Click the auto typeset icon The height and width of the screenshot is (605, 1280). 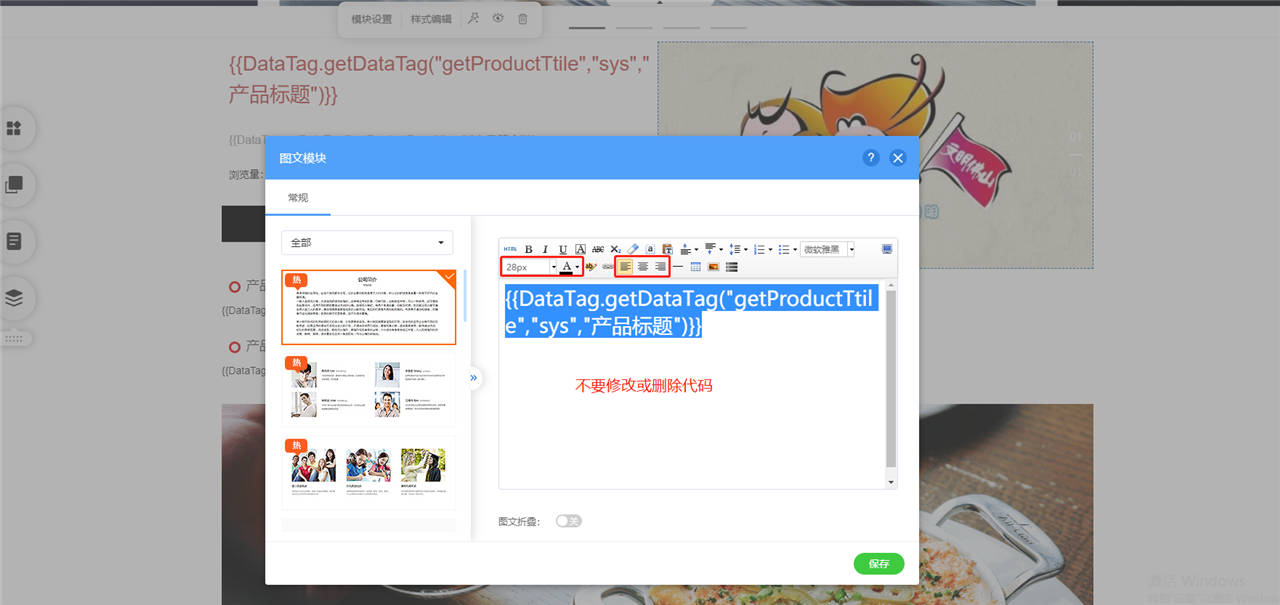click(x=650, y=249)
